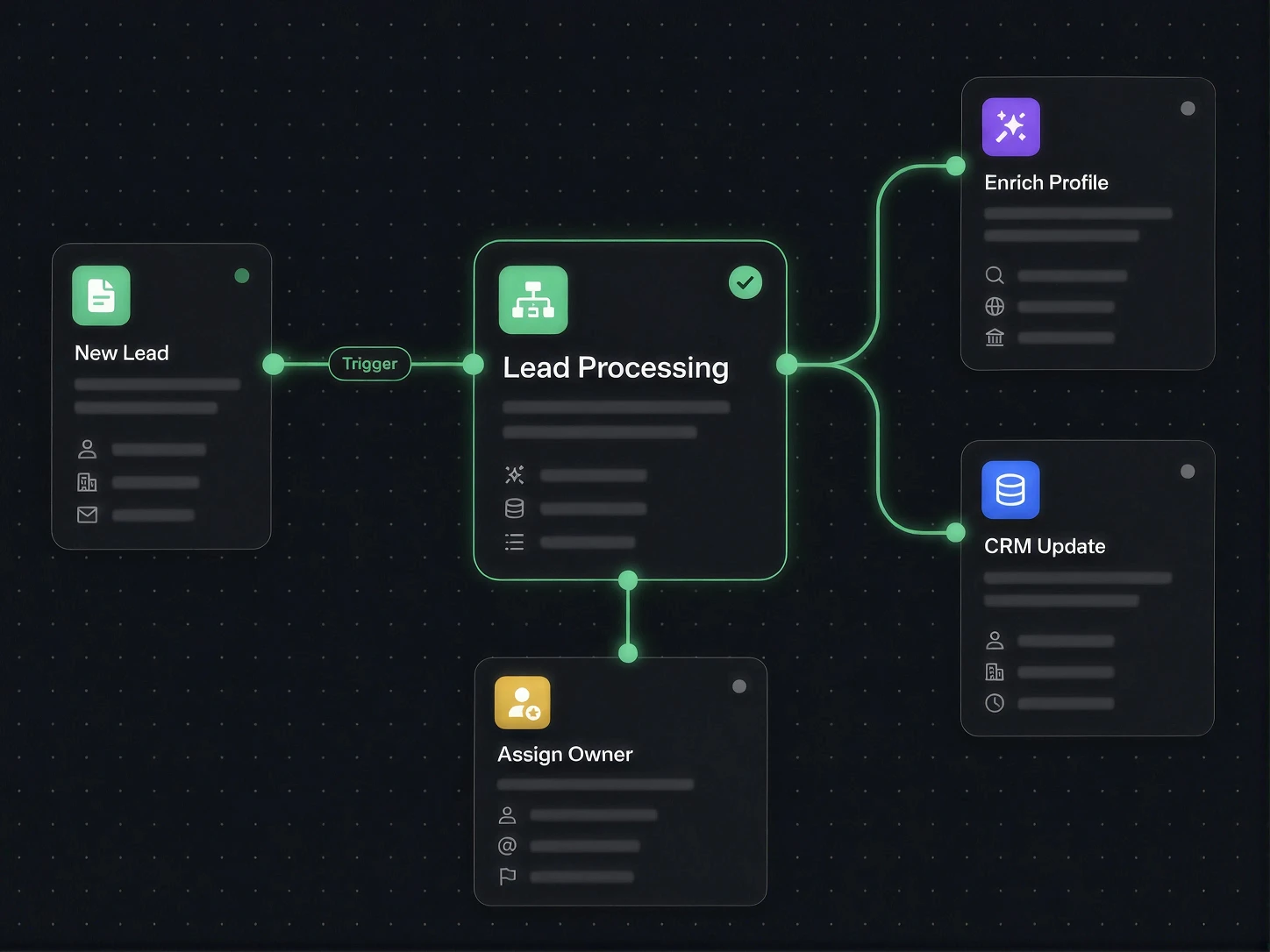
Task: Toggle the green status dot on New Lead
Action: [x=242, y=276]
